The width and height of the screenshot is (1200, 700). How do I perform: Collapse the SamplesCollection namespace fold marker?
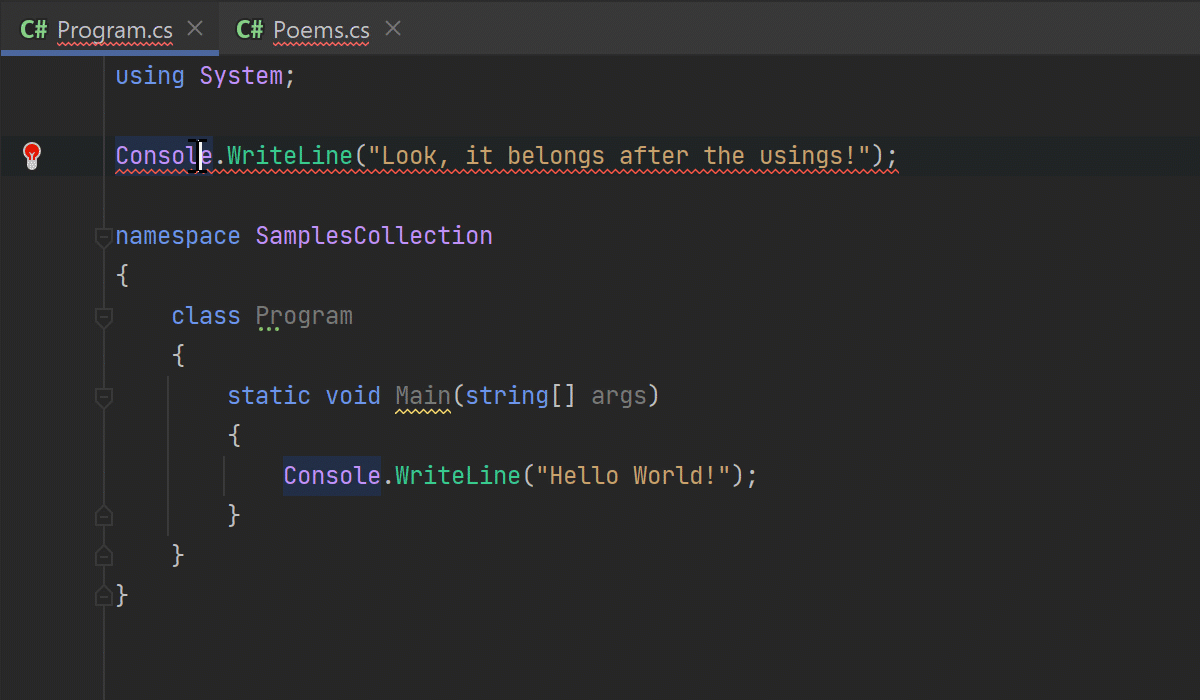click(103, 237)
